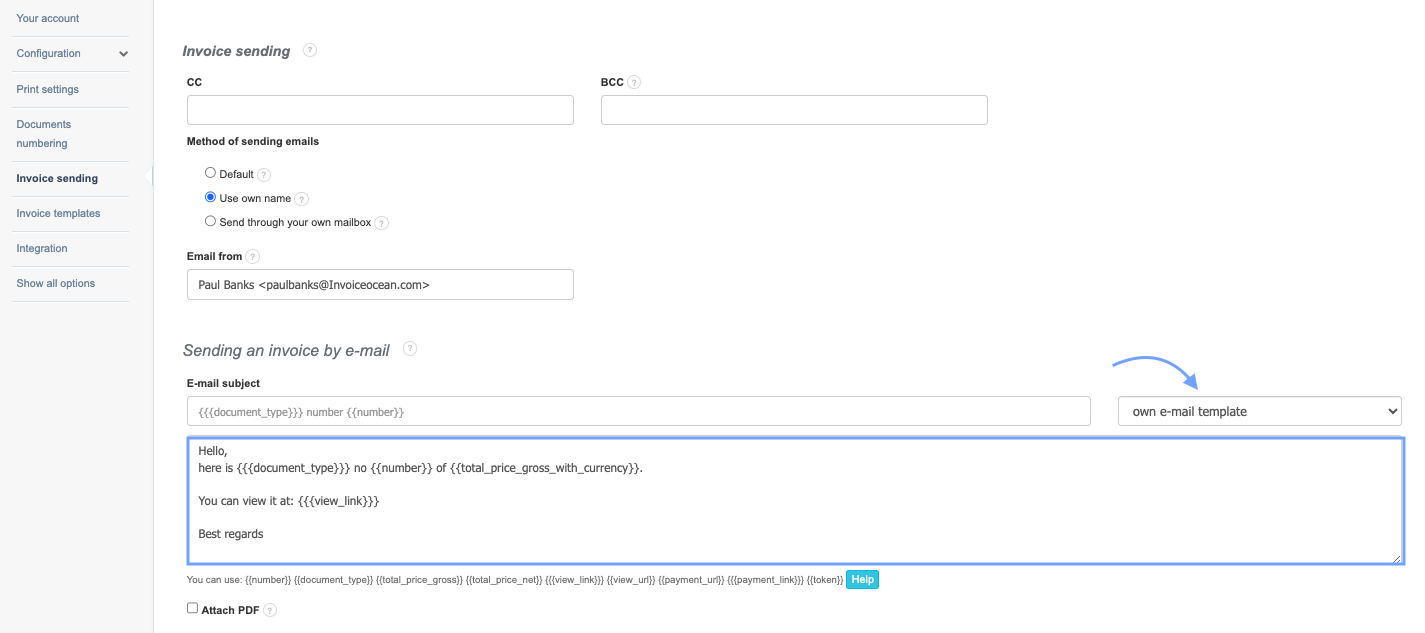Click the blue Help button
Image resolution: width=1425 pixels, height=633 pixels.
(x=862, y=580)
